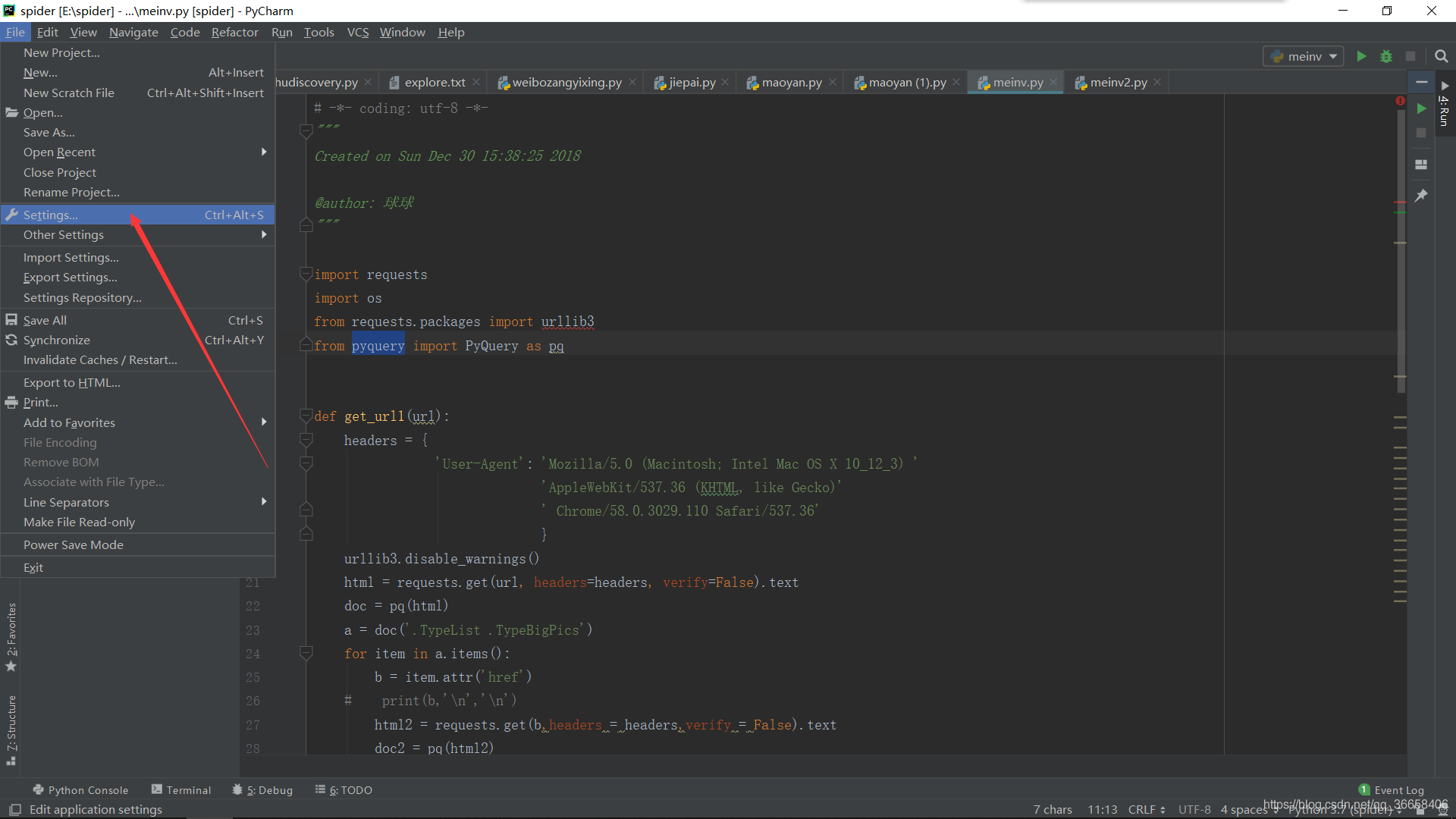Click the restore layout icon in Run panel

[x=1421, y=165]
